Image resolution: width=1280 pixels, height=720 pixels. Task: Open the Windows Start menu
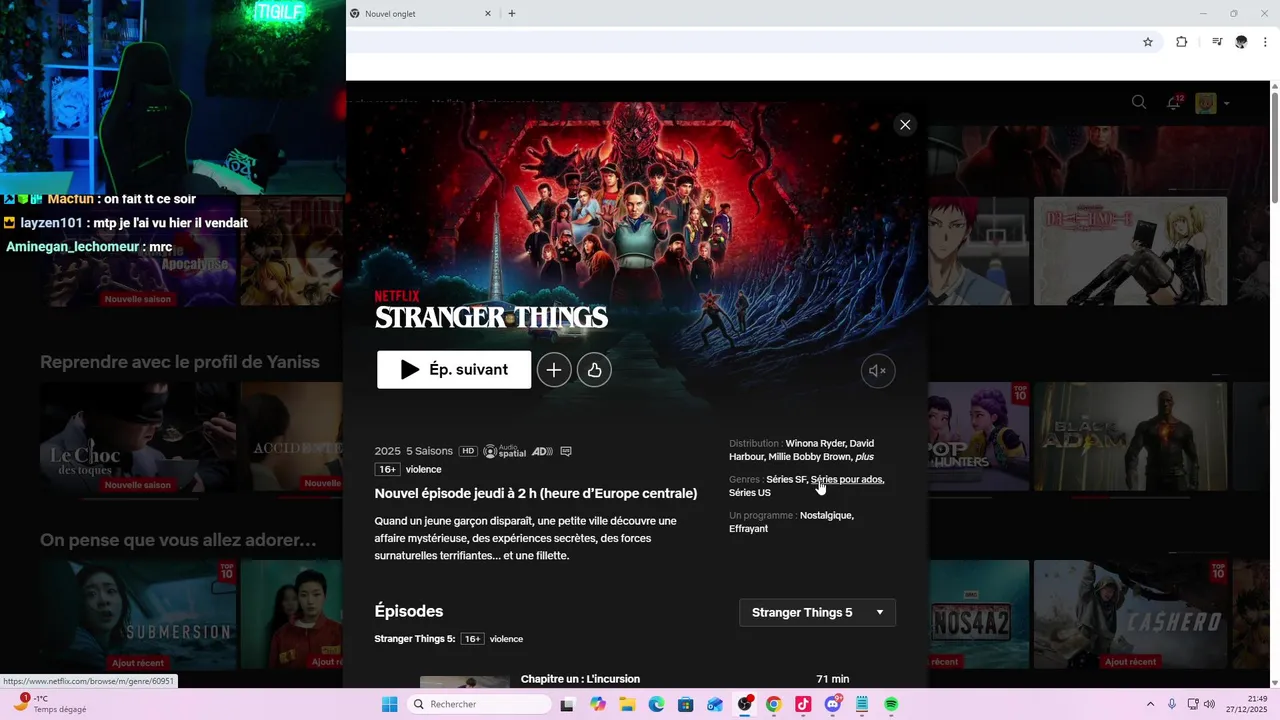click(389, 705)
